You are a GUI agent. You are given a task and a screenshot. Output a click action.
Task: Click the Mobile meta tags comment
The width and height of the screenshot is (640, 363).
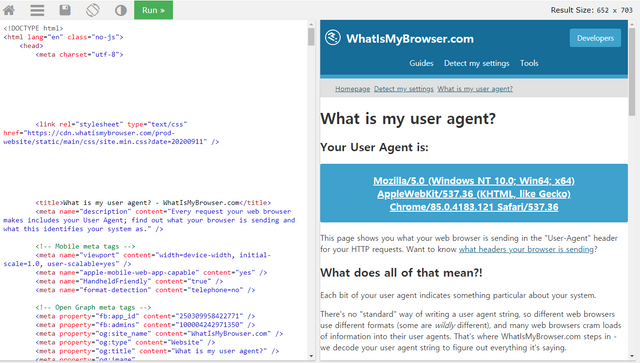pos(85,246)
